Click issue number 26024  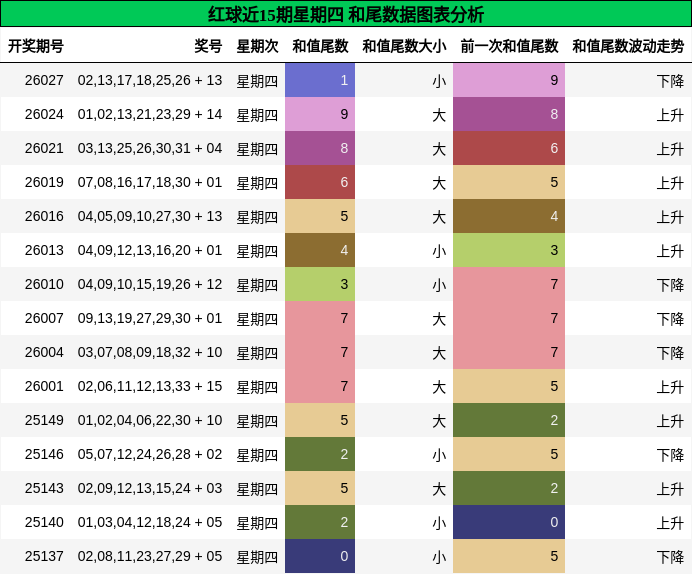44,114
